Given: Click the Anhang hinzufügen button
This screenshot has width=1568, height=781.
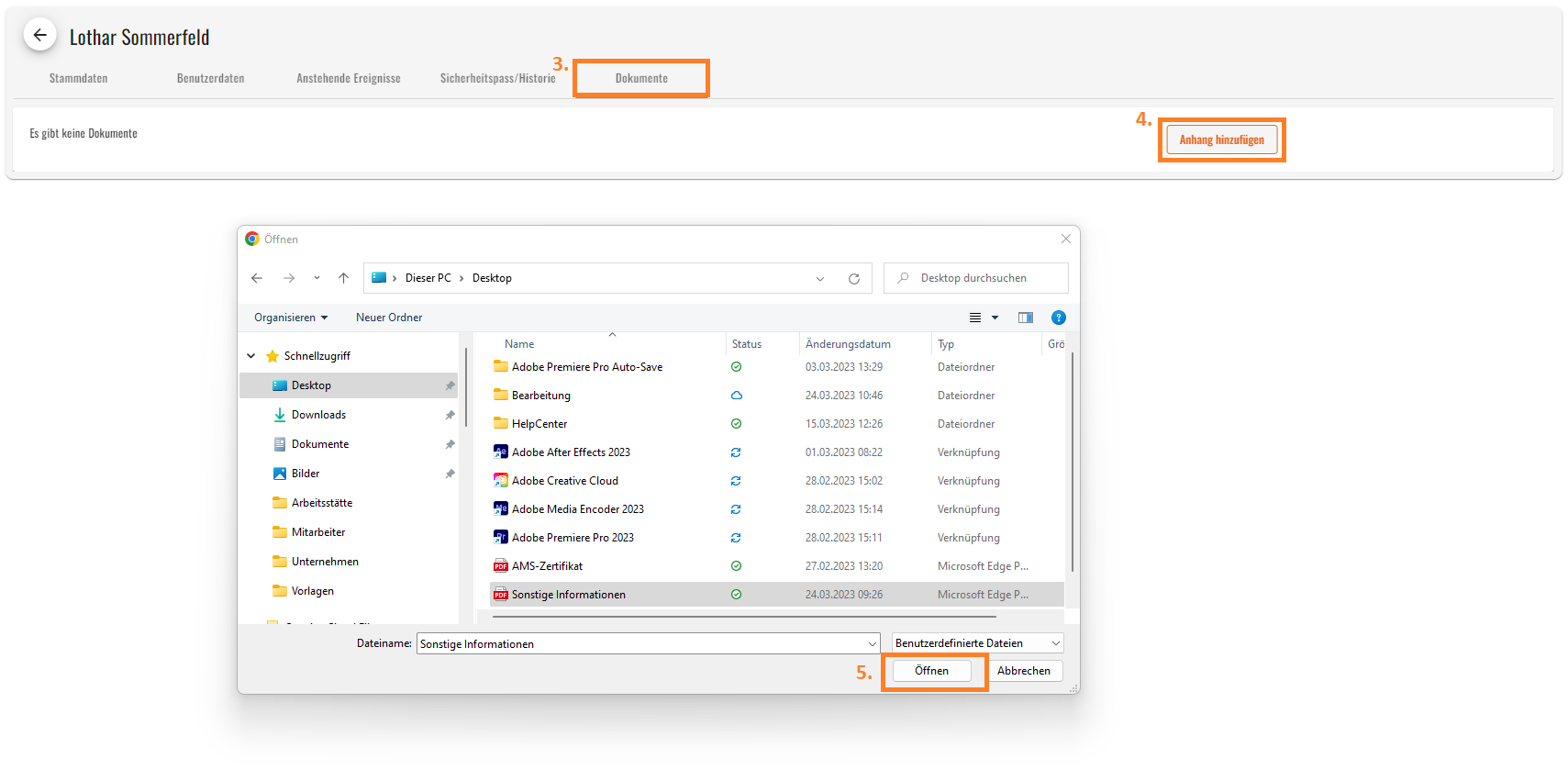Looking at the screenshot, I should 1221,139.
